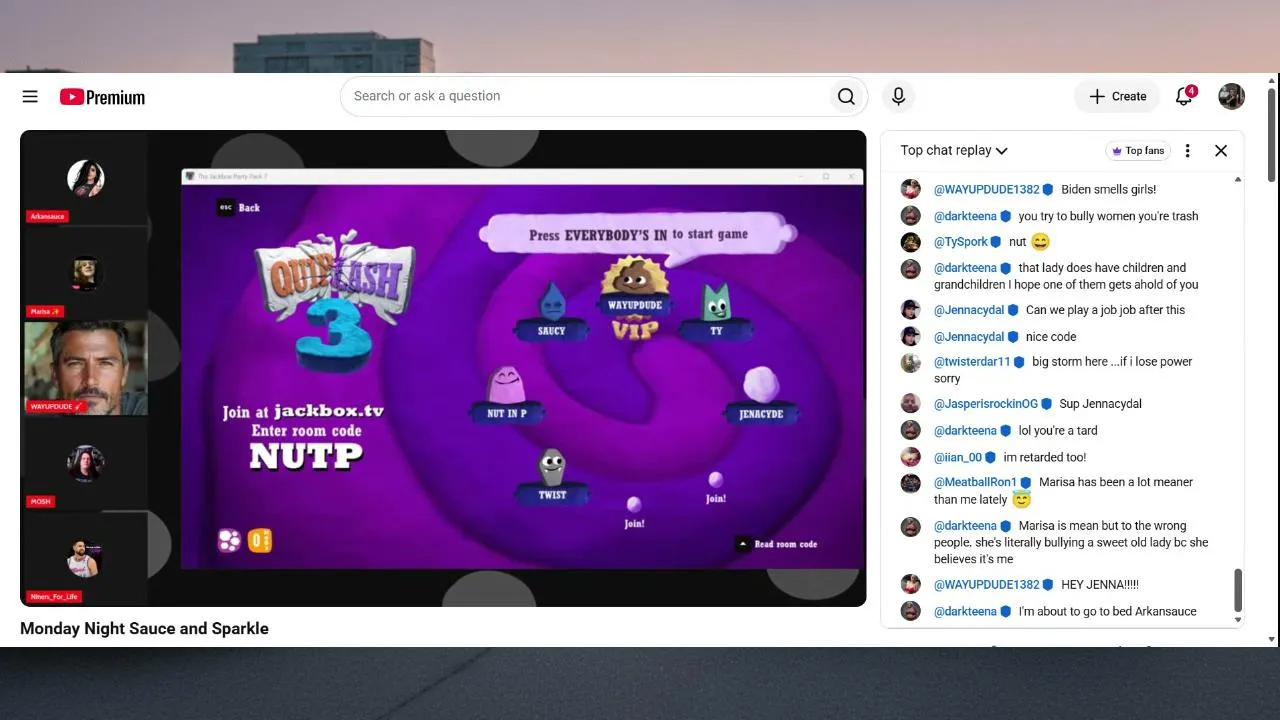Click avatar beside lol you're a tard

tap(910, 430)
